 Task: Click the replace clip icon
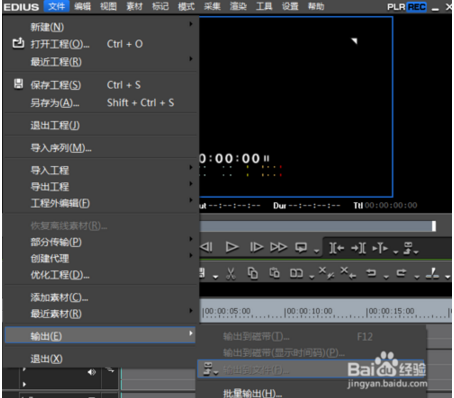click(x=296, y=273)
